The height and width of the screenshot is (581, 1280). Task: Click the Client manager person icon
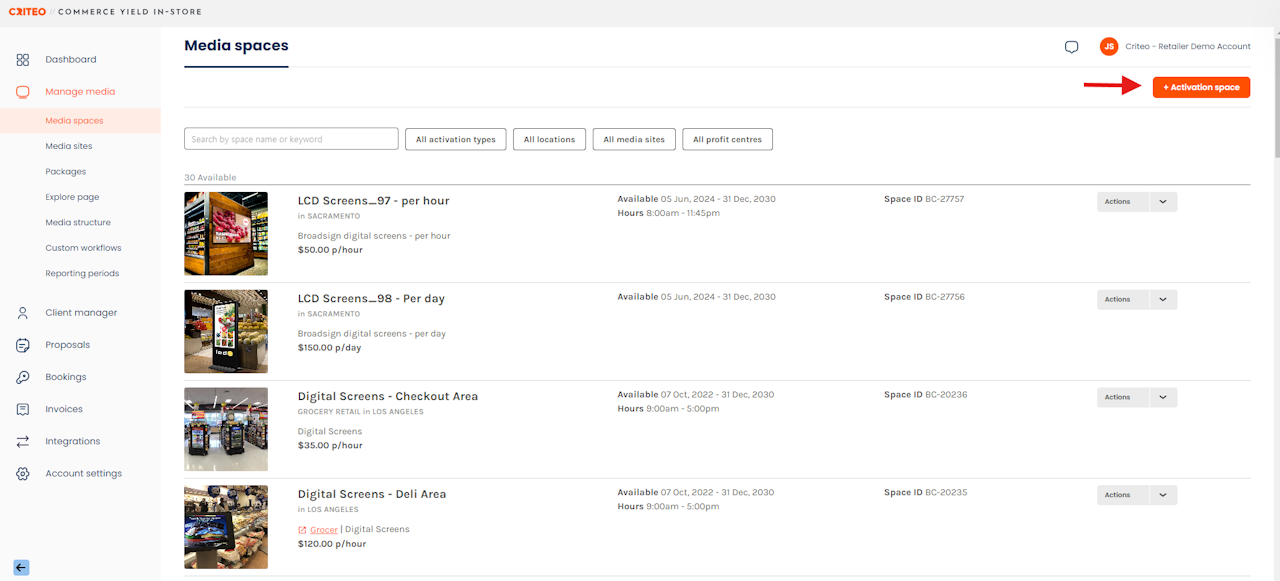[23, 313]
